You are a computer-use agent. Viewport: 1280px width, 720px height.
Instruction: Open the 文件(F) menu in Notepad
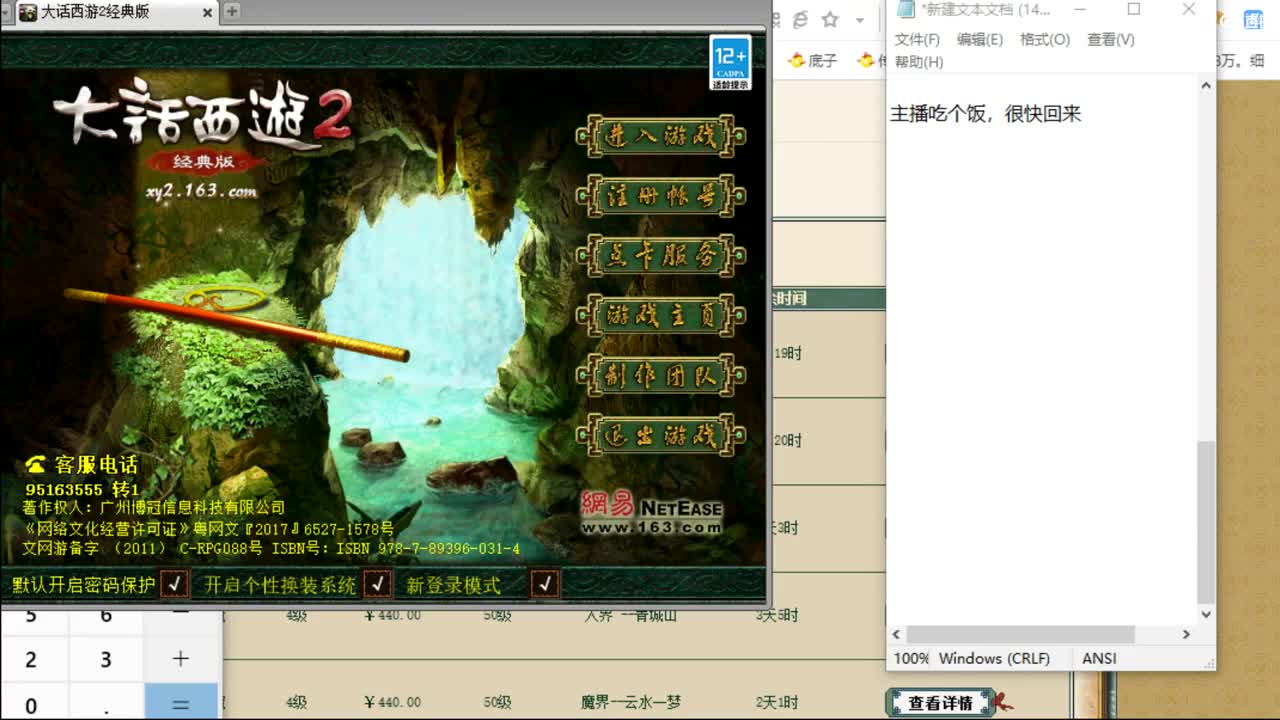[917, 39]
